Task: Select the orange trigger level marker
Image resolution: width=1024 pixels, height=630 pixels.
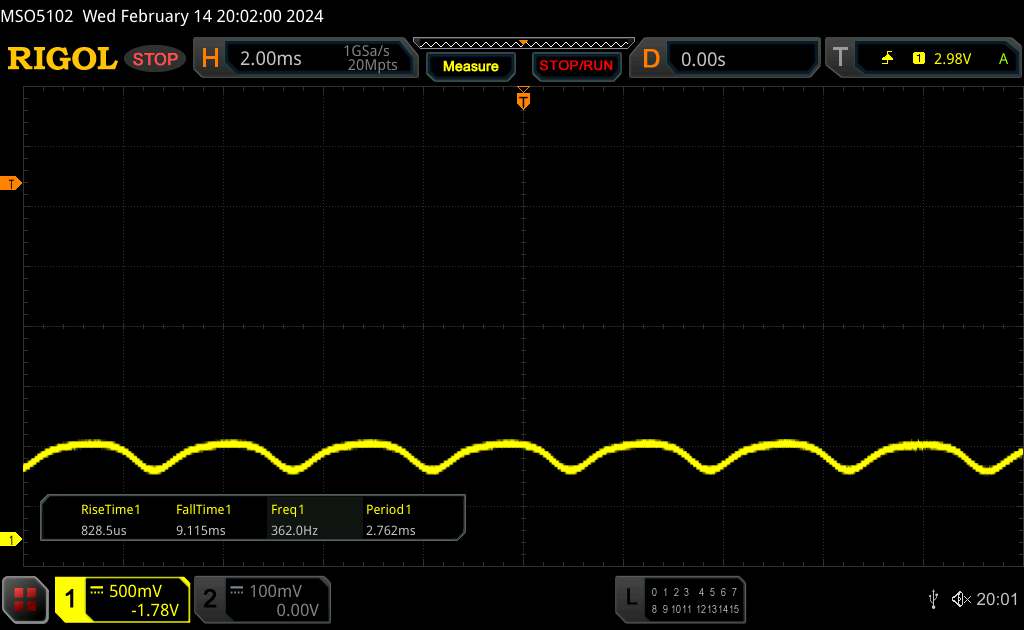Action: click(12, 184)
